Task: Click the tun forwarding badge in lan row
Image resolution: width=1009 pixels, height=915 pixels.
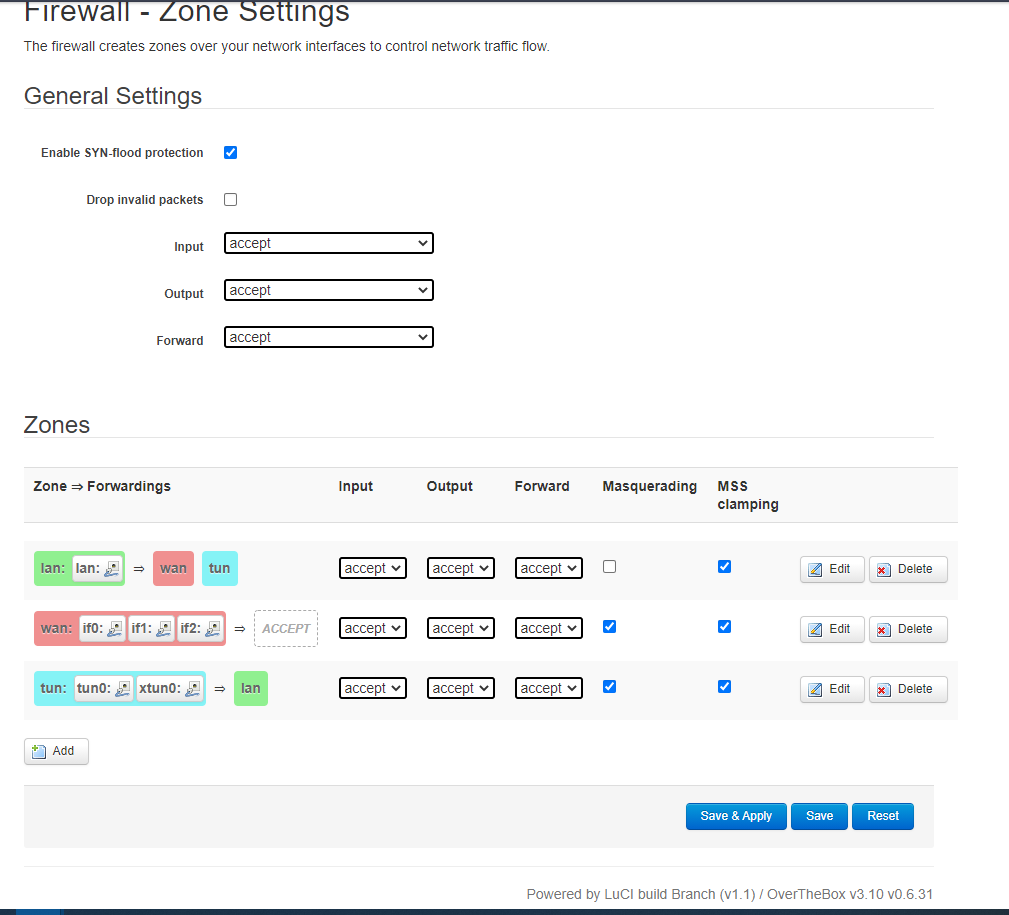Action: tap(219, 568)
